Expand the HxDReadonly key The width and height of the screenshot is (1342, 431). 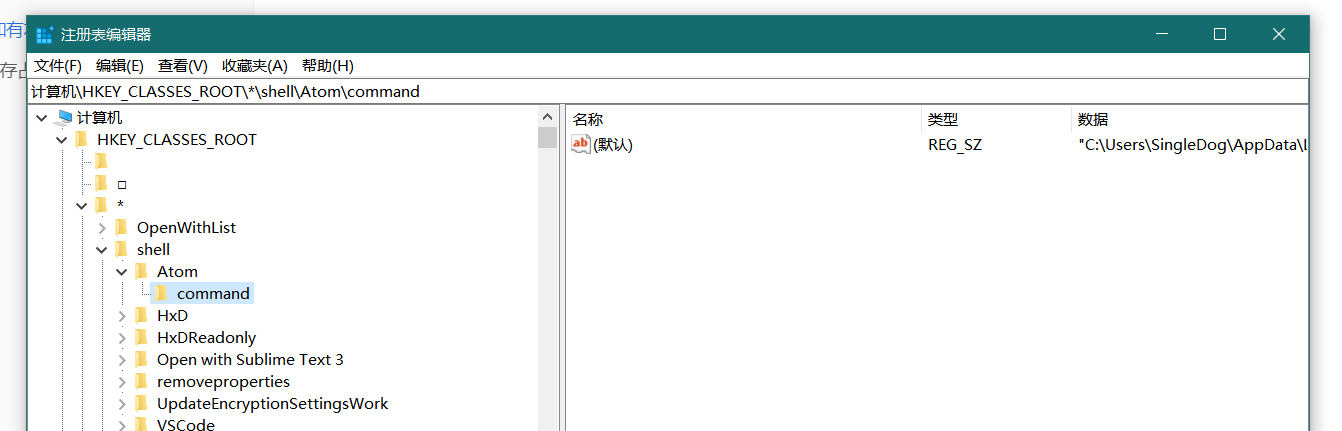[x=122, y=338]
